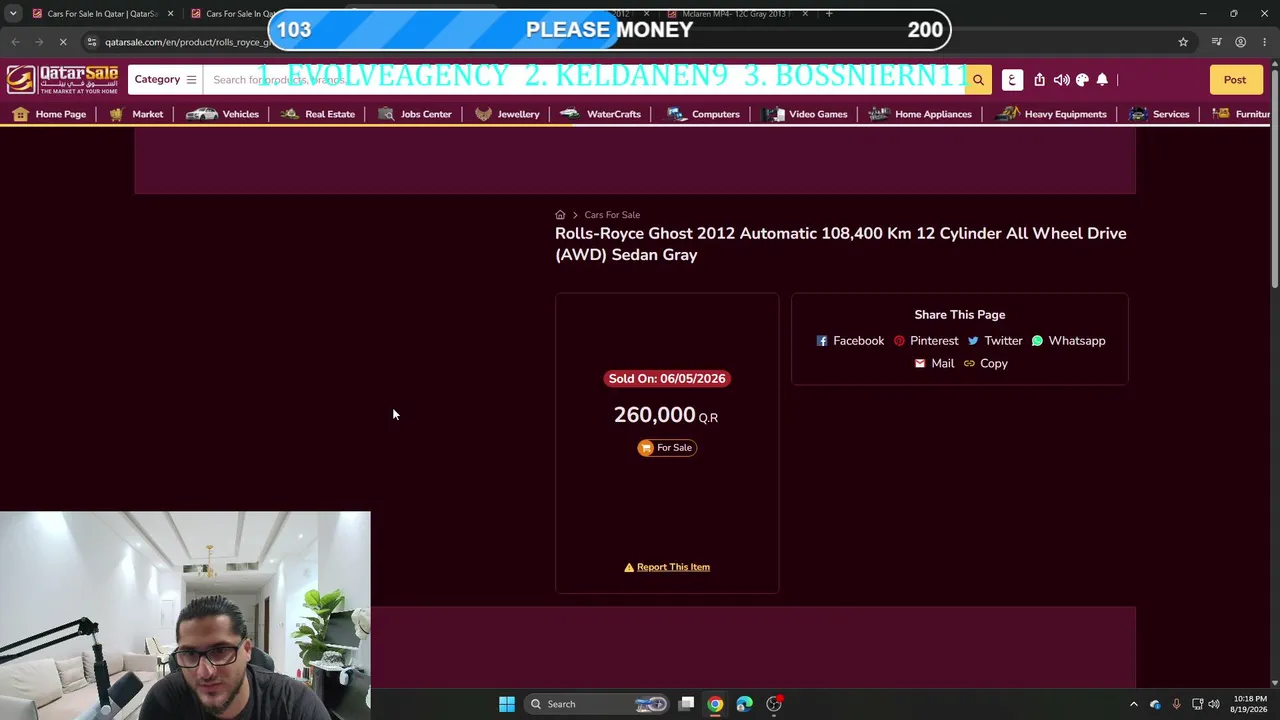The image size is (1280, 720).
Task: Open the Category dropdown
Action: pyautogui.click(x=166, y=80)
